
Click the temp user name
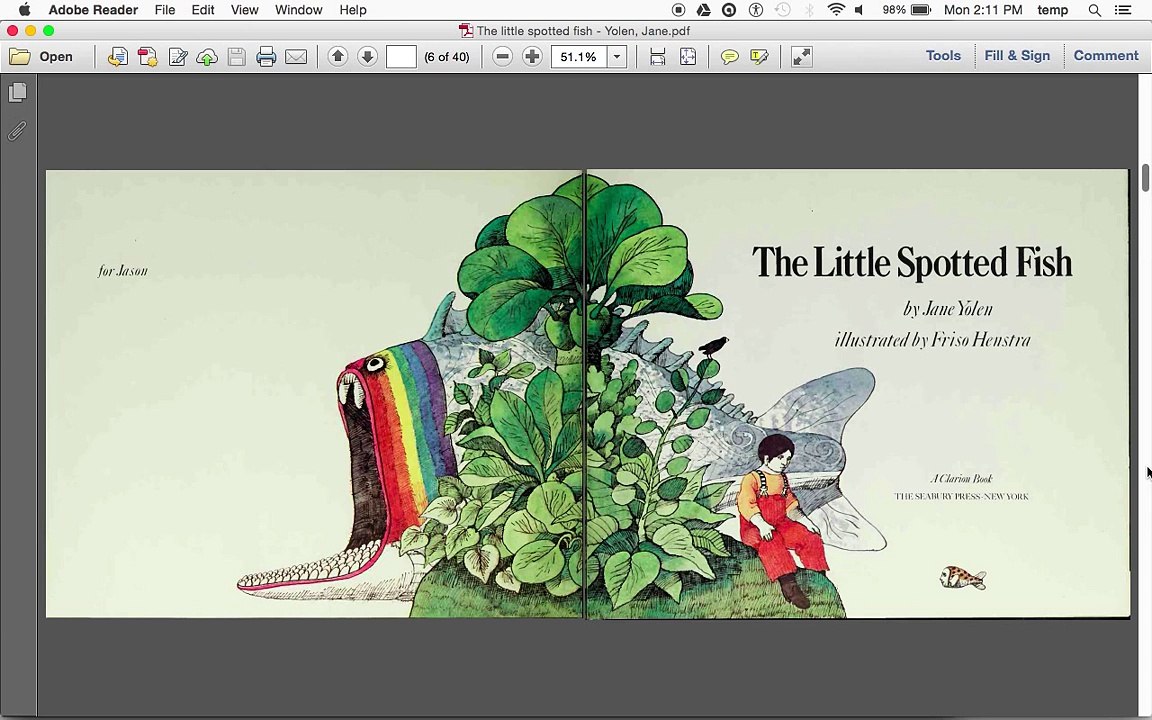(x=1052, y=10)
